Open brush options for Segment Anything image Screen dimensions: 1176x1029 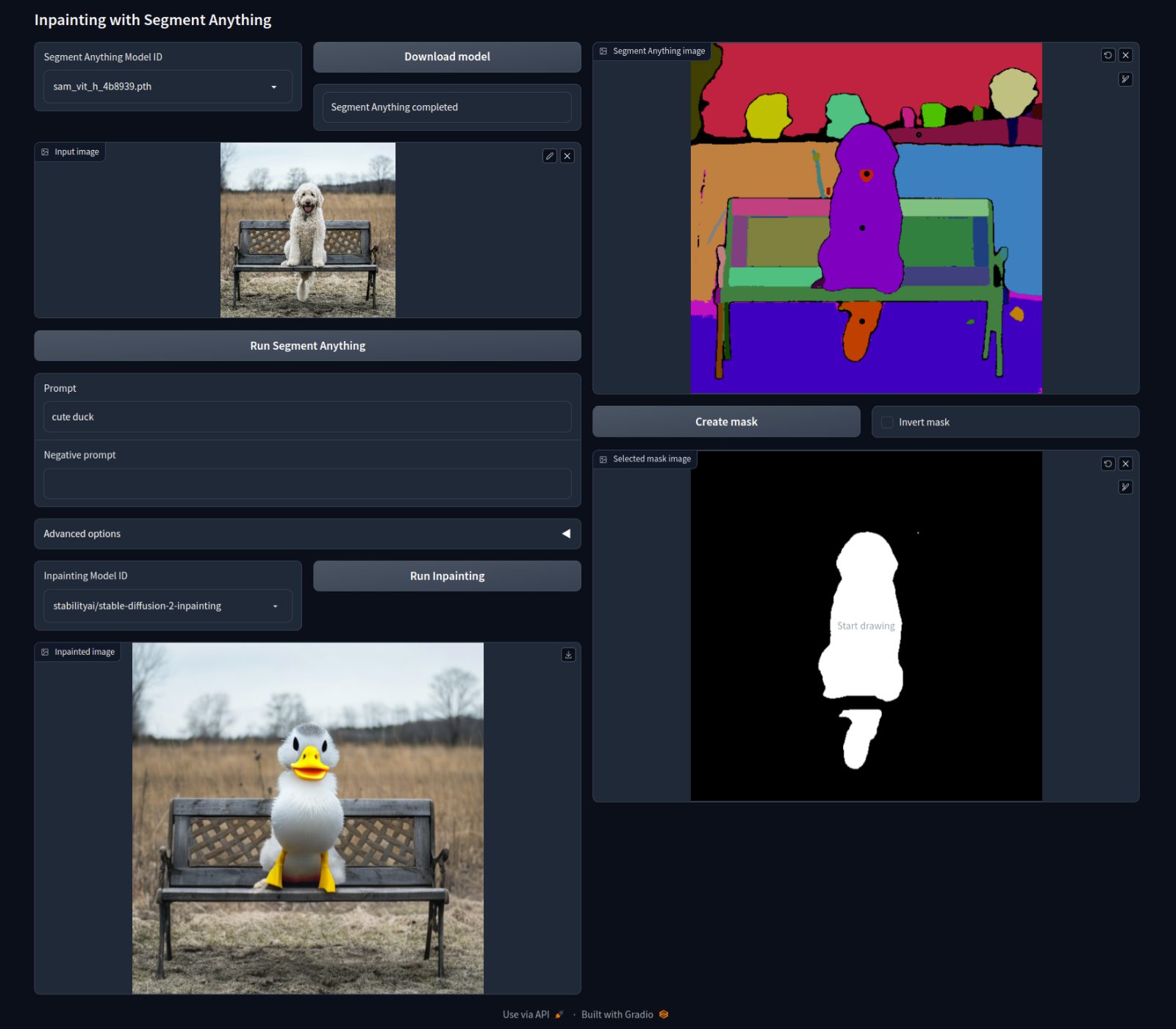(x=1125, y=79)
